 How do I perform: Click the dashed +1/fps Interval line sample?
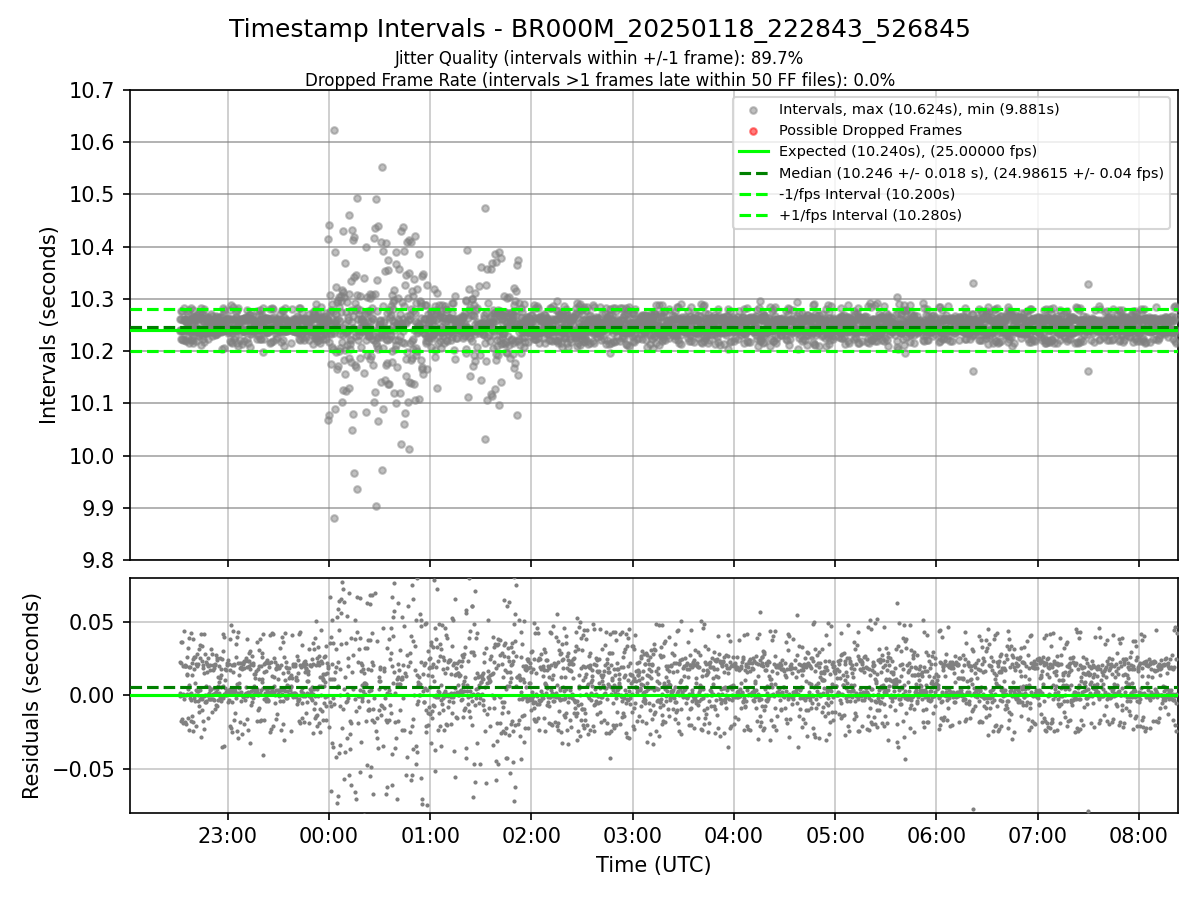click(754, 215)
